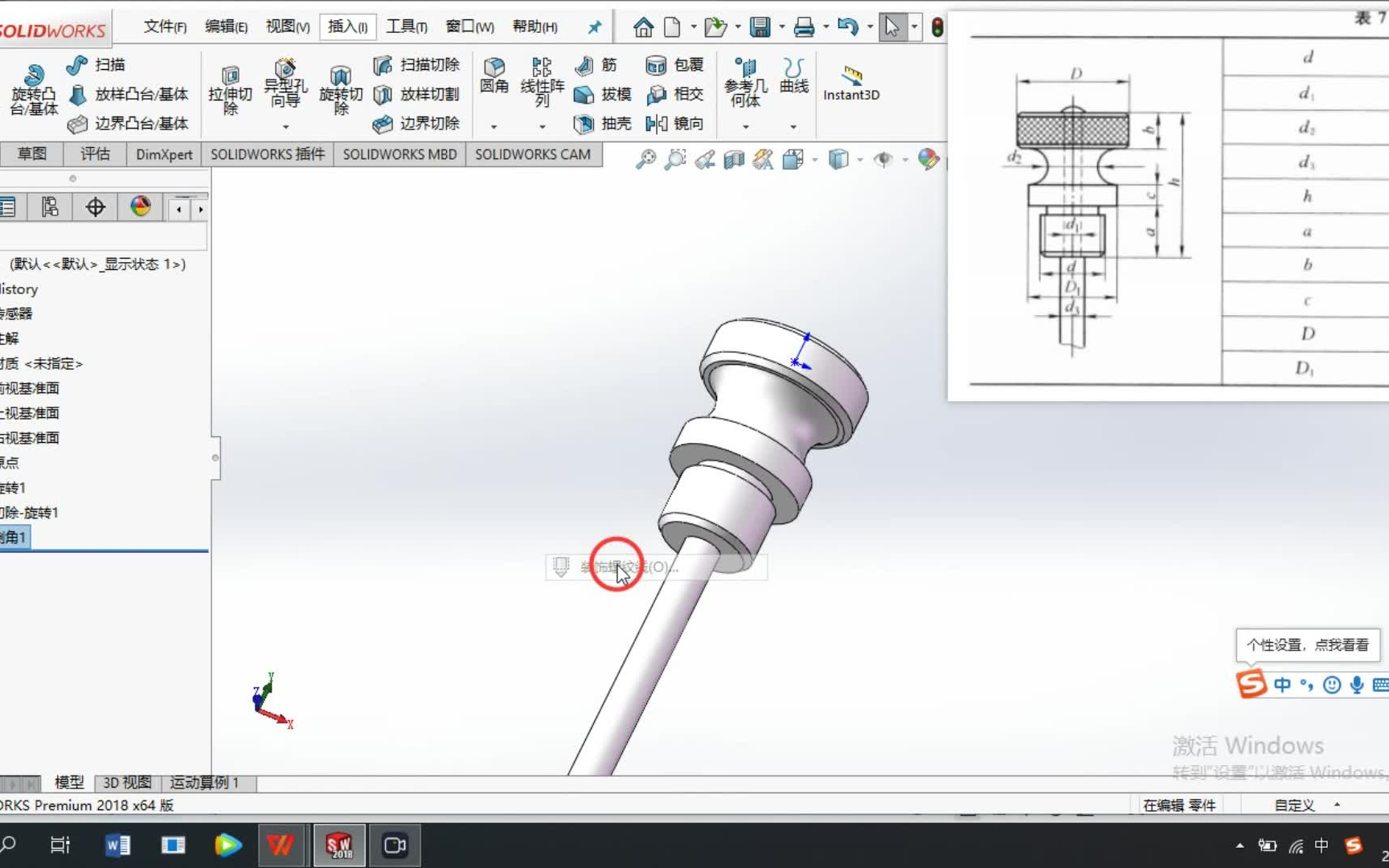The height and width of the screenshot is (868, 1389).
Task: Expand the 保存 button dropdown arrow
Action: coord(781,27)
